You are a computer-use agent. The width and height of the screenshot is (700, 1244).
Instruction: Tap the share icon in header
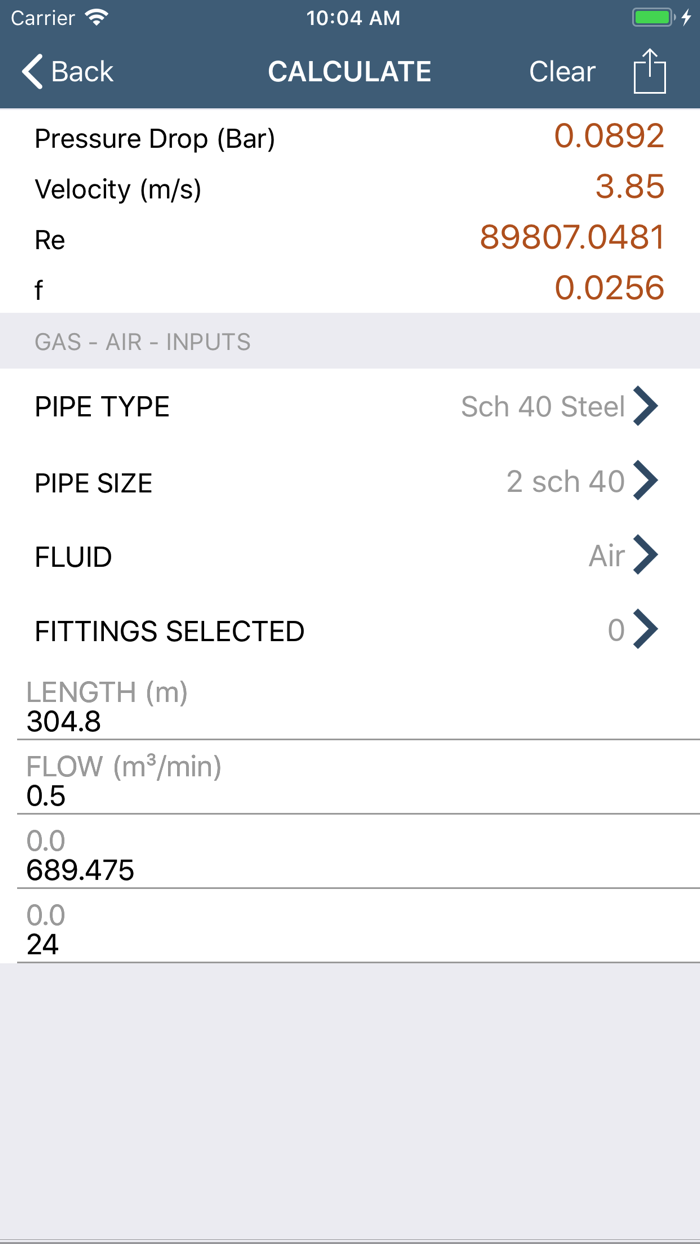[649, 72]
